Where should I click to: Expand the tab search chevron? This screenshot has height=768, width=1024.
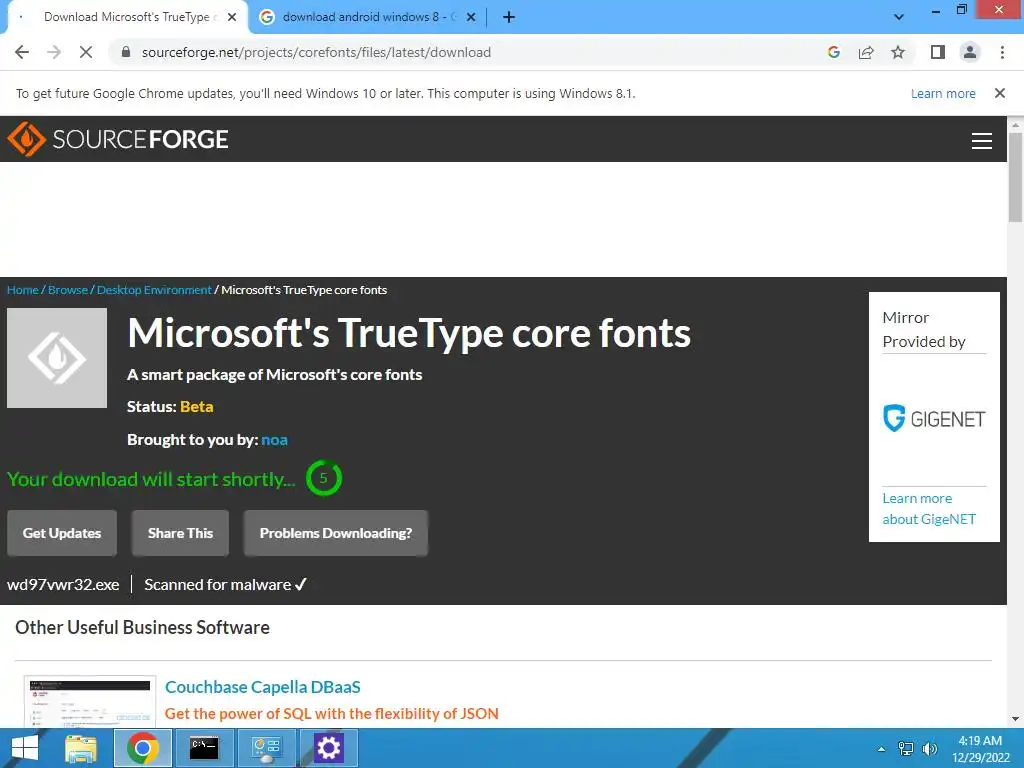899,17
